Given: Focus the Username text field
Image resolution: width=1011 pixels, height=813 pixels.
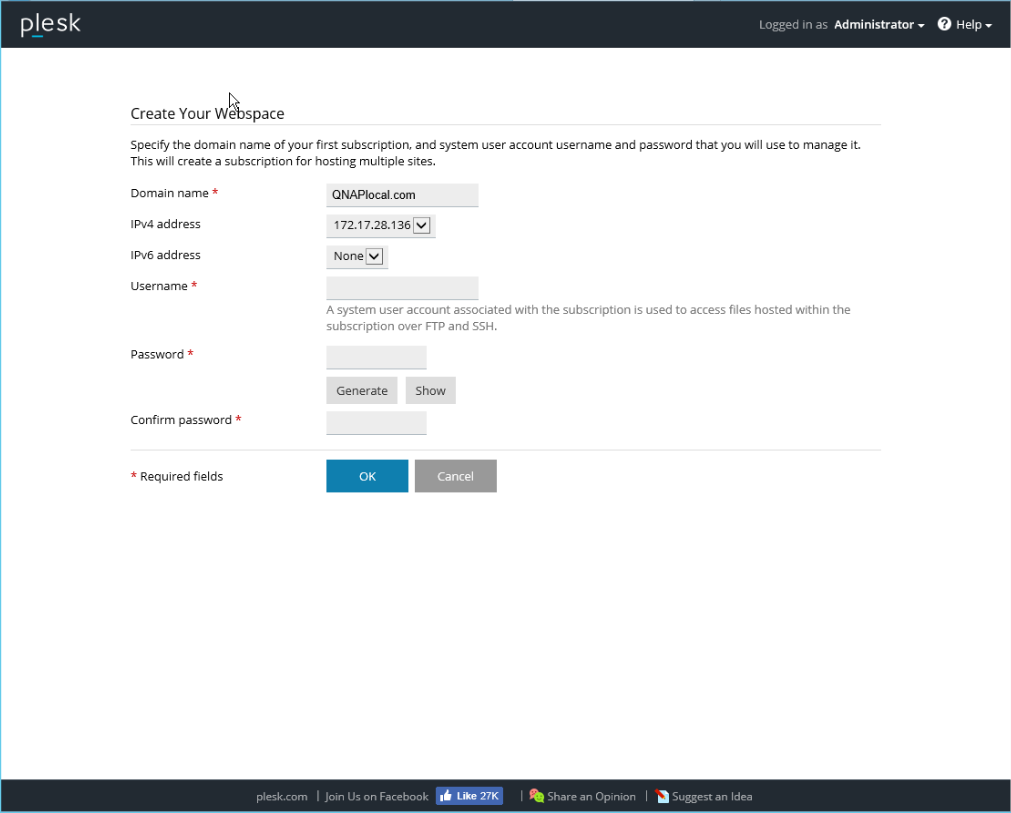Looking at the screenshot, I should click(402, 288).
